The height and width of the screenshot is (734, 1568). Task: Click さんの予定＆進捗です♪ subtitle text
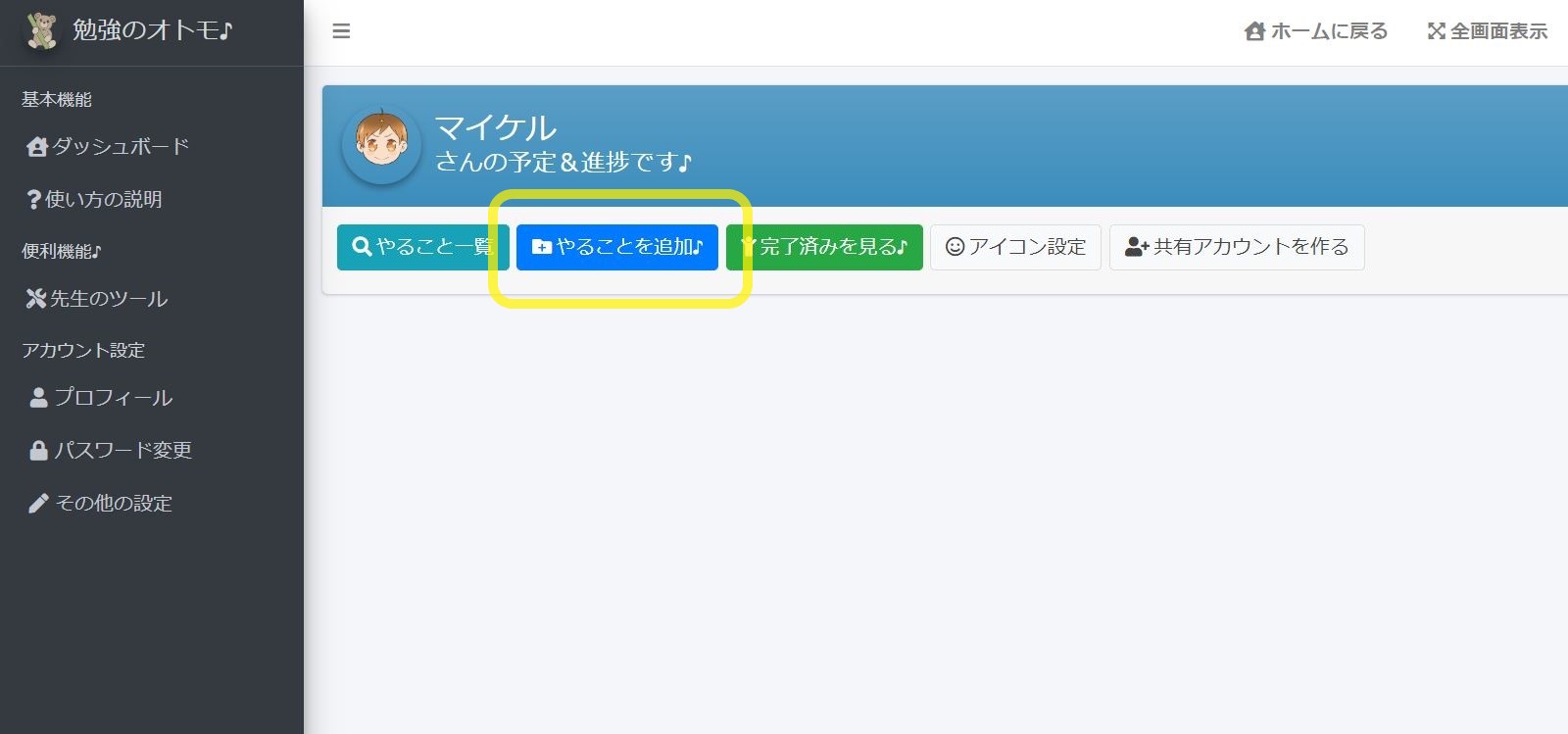coord(563,162)
